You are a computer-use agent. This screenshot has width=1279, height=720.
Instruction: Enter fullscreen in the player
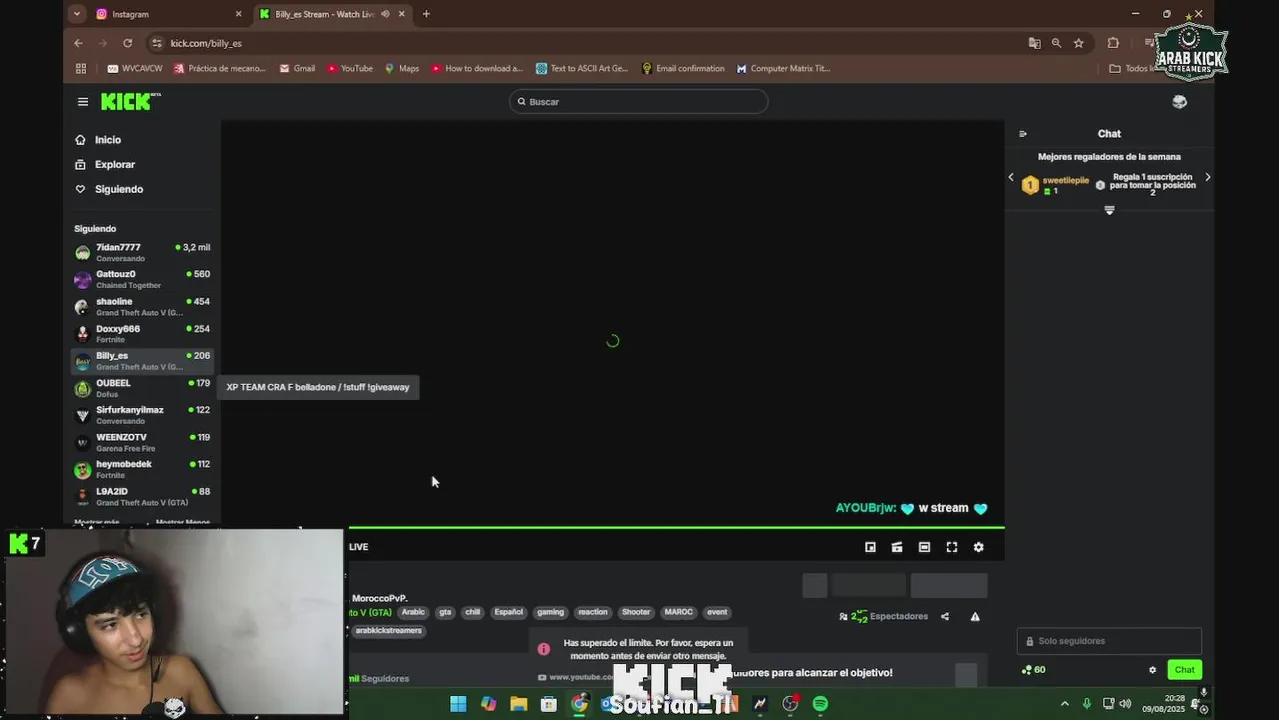(951, 547)
